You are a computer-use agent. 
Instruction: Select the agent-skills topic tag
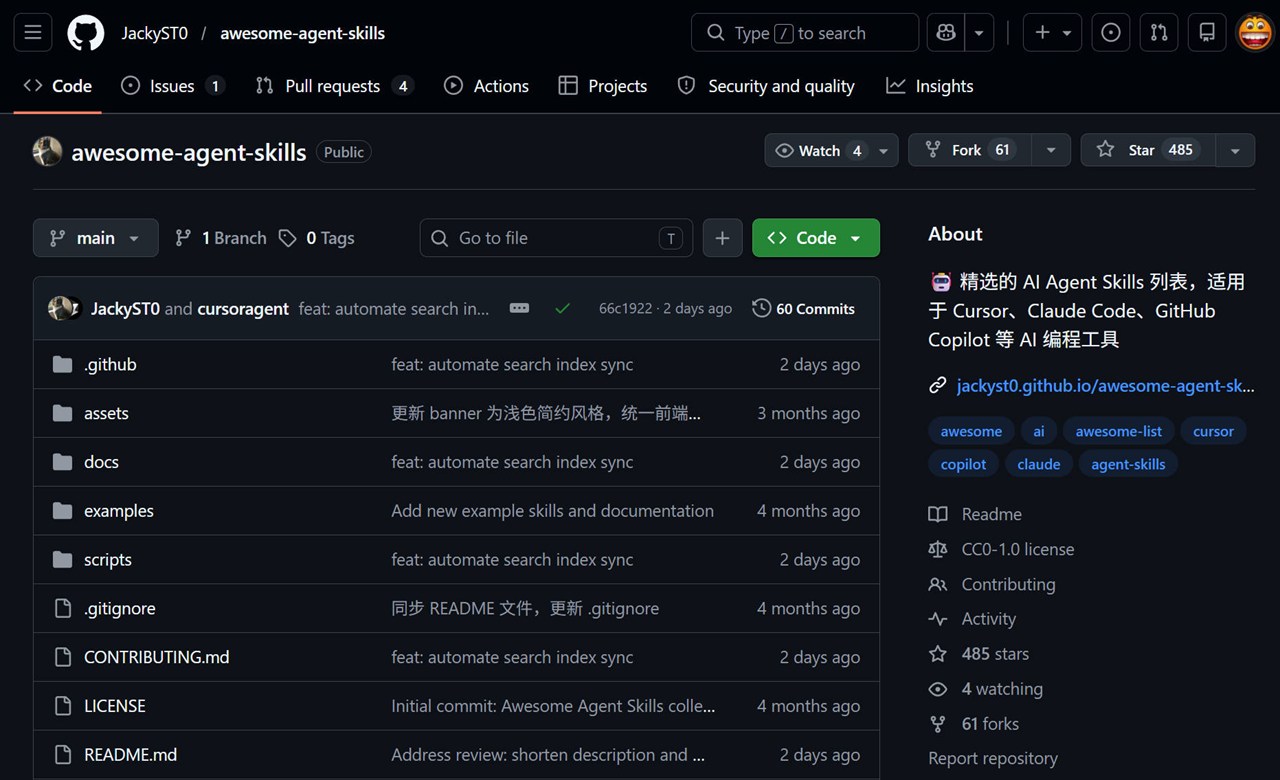click(x=1129, y=465)
